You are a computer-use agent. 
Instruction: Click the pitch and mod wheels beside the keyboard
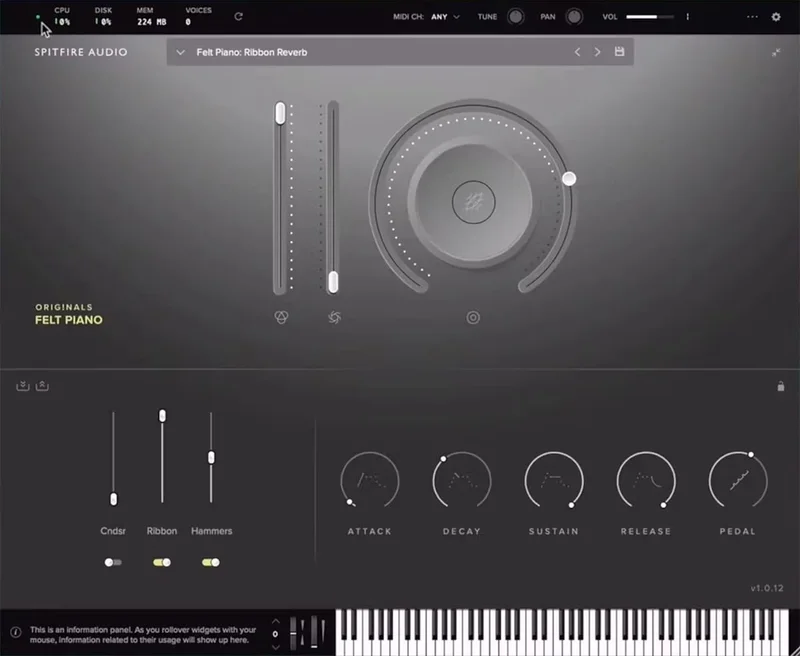click(308, 633)
